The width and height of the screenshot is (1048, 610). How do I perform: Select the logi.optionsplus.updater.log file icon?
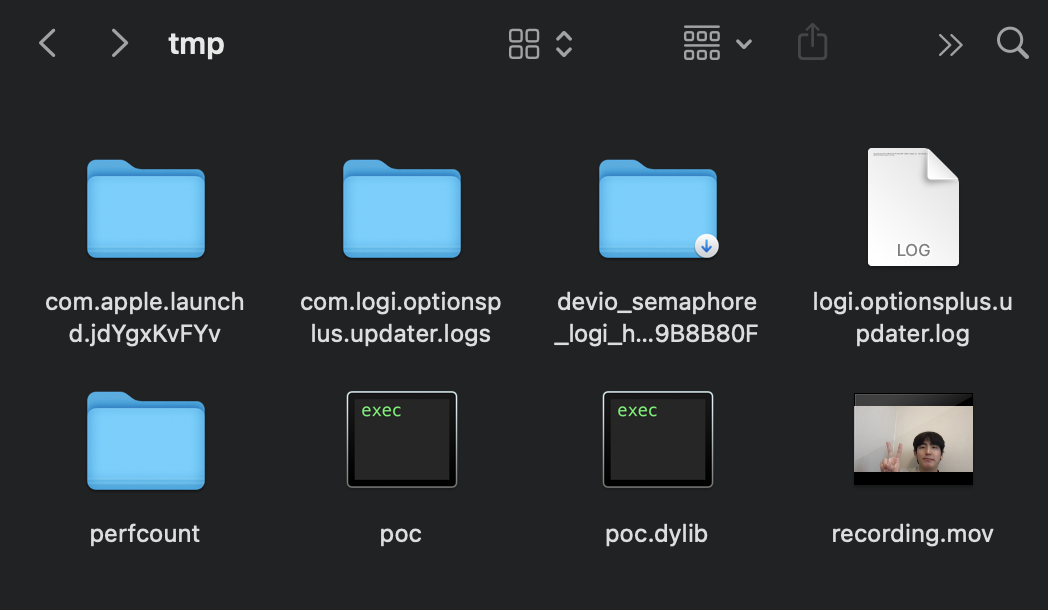tap(913, 207)
